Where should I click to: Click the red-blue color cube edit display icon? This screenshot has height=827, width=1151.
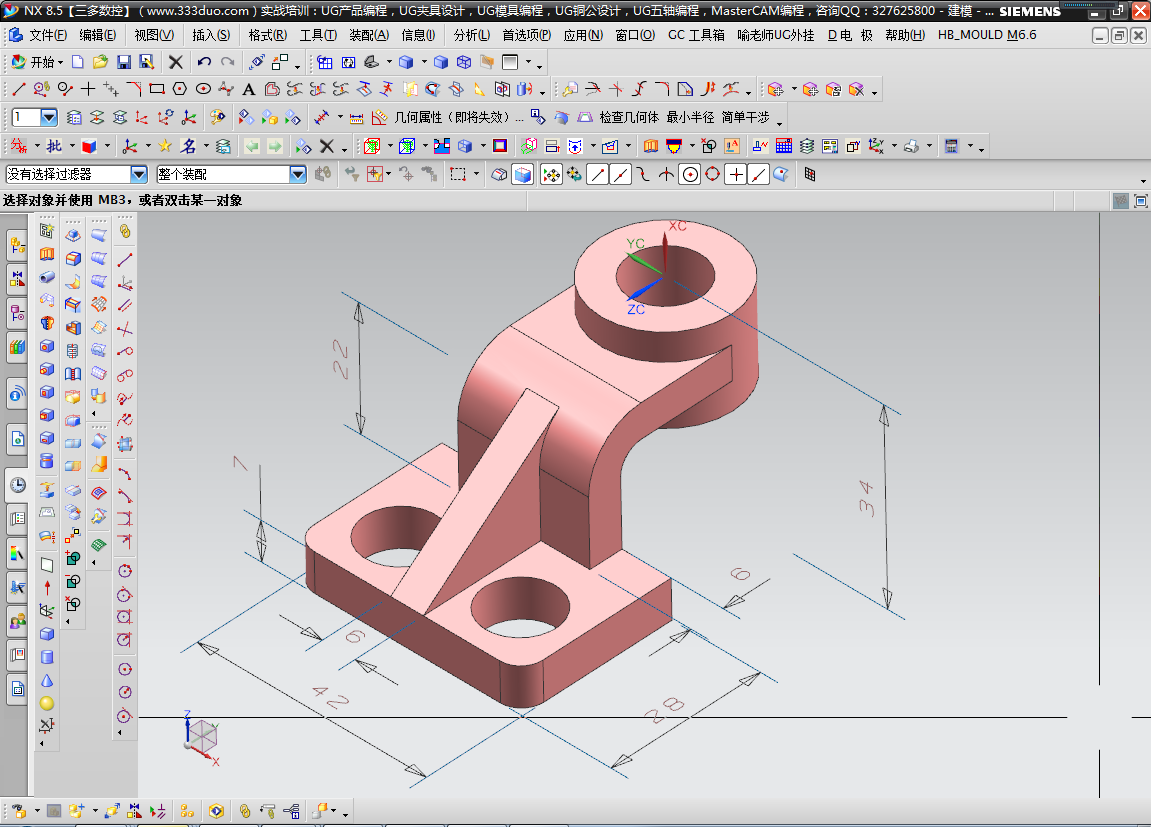click(x=89, y=147)
